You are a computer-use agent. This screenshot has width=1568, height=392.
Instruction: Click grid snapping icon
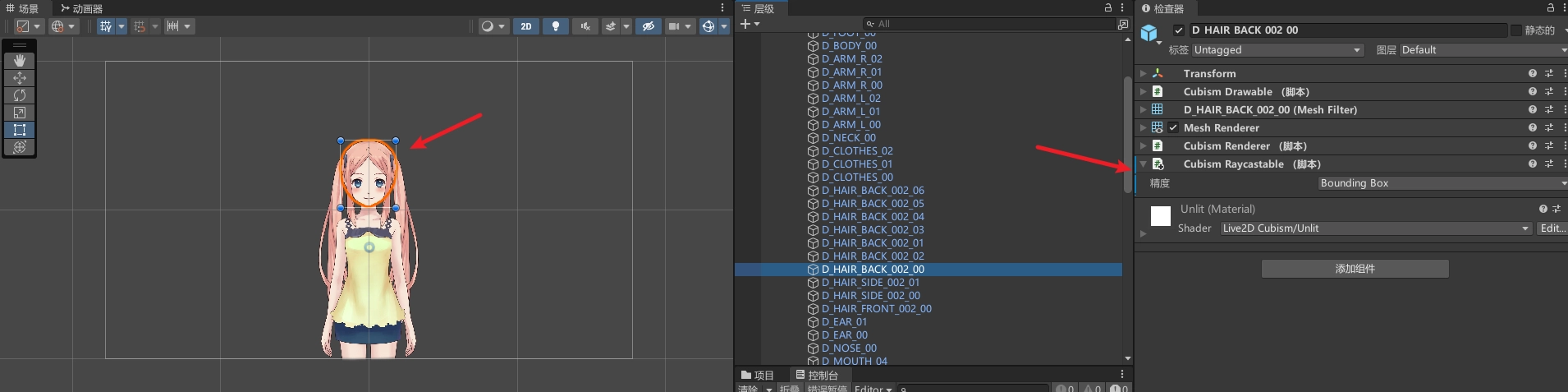coord(140,26)
